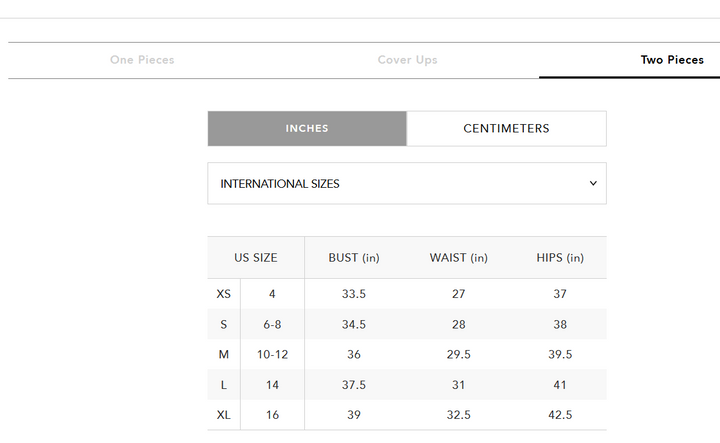Viewport: 720px width, 443px height.
Task: Select the M size label
Action: pyautogui.click(x=224, y=354)
